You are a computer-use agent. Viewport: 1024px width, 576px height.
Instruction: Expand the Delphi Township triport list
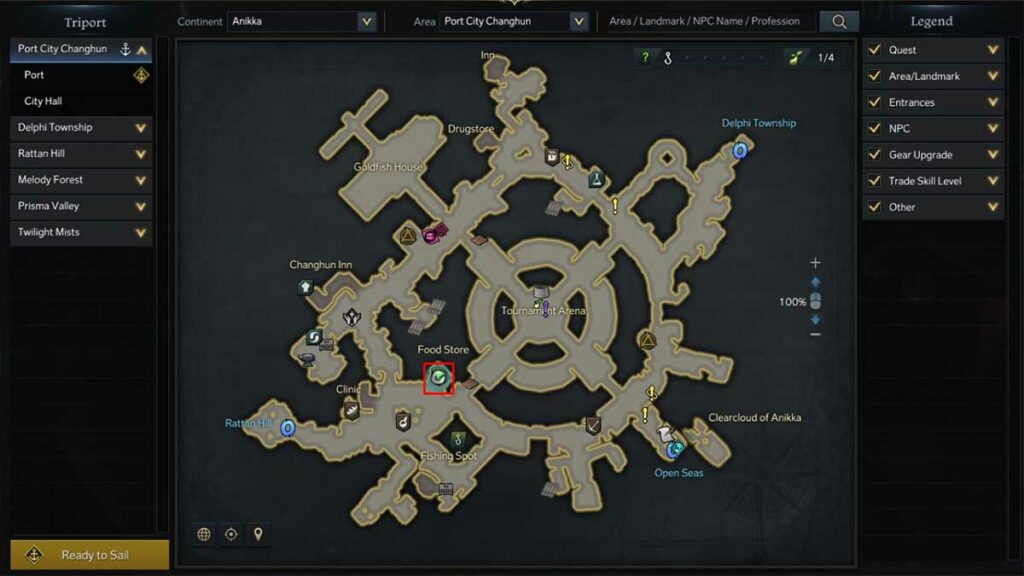(81, 127)
